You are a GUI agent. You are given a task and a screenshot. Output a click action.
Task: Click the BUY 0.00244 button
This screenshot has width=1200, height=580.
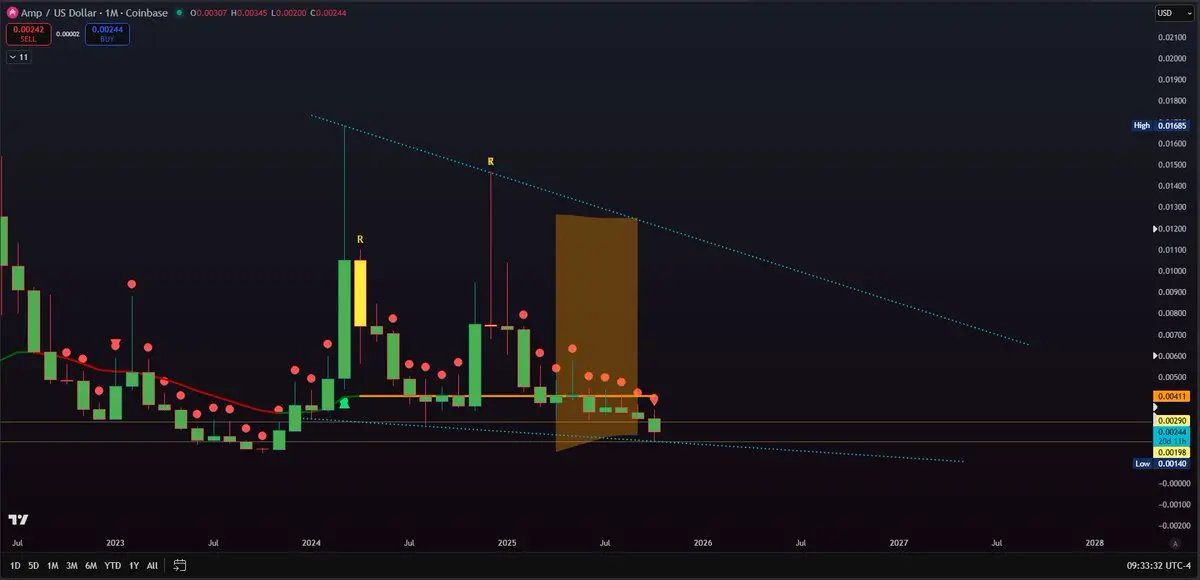107,34
